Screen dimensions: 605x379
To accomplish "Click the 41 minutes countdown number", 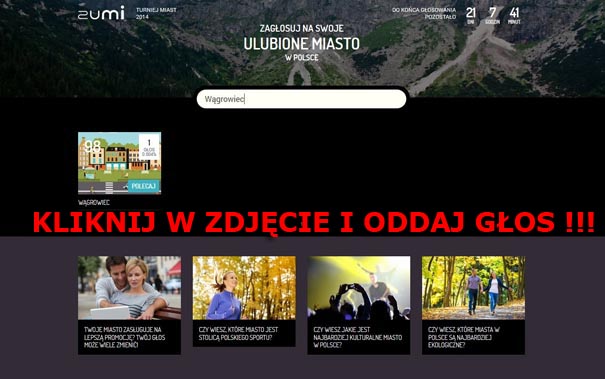I will point(514,13).
